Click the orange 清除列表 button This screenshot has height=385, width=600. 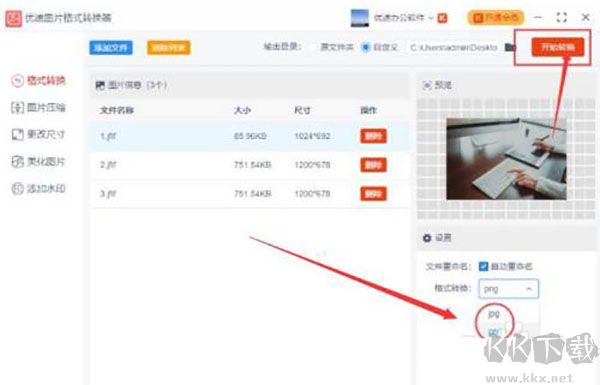point(169,48)
